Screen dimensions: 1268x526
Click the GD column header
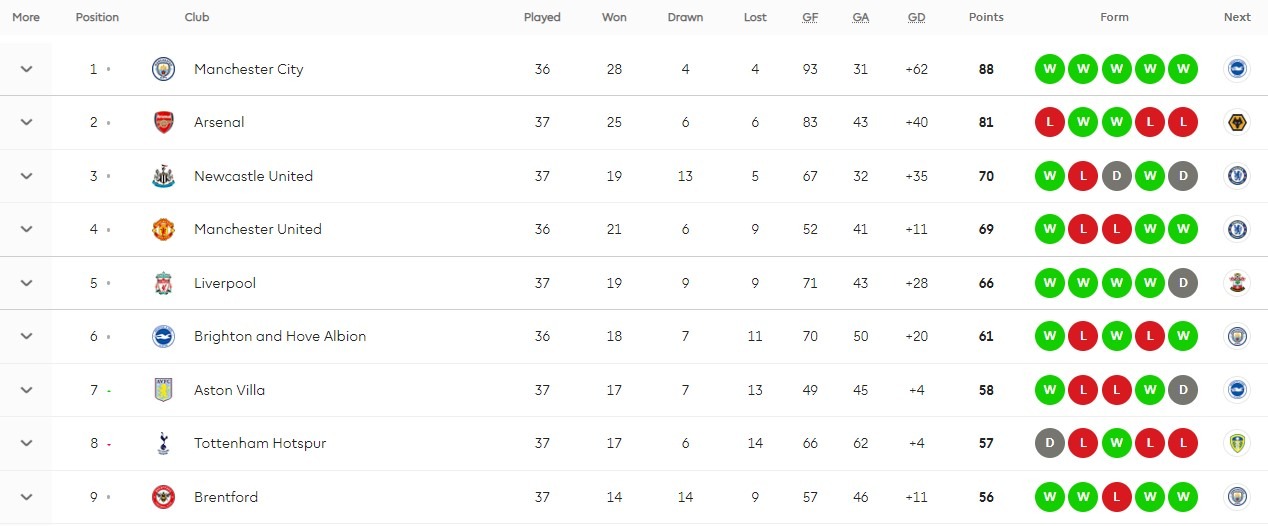[x=916, y=17]
